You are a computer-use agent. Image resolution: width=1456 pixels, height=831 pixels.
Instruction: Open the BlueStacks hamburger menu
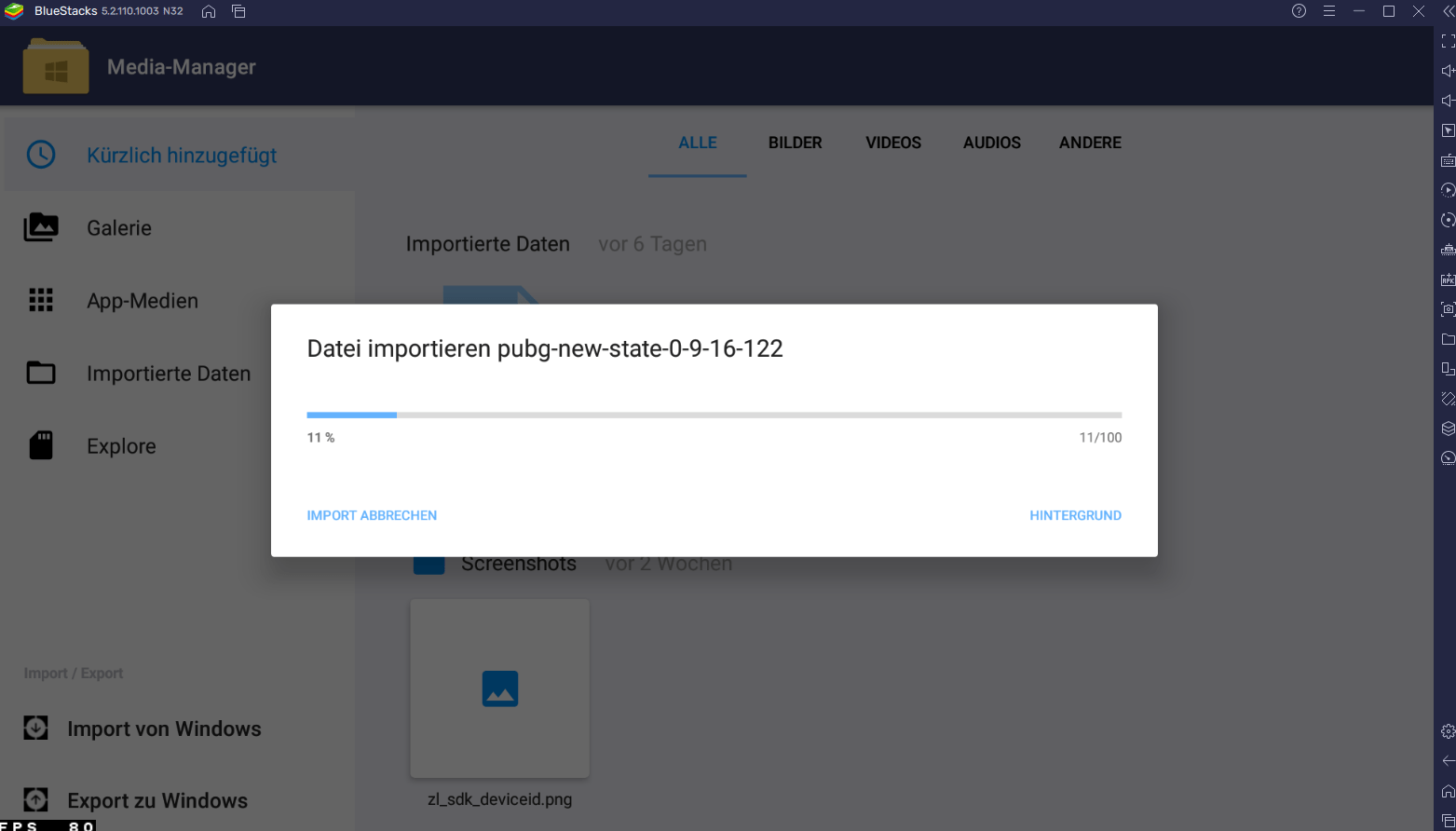point(1329,11)
